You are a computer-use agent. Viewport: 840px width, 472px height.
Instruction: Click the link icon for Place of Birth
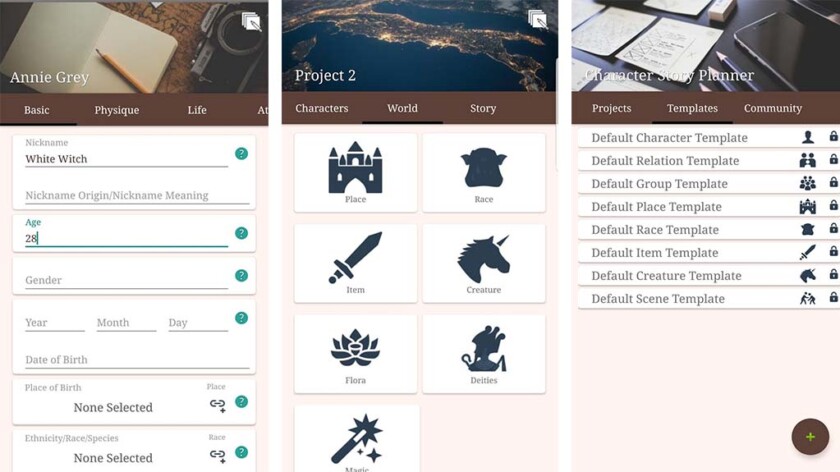[218, 404]
